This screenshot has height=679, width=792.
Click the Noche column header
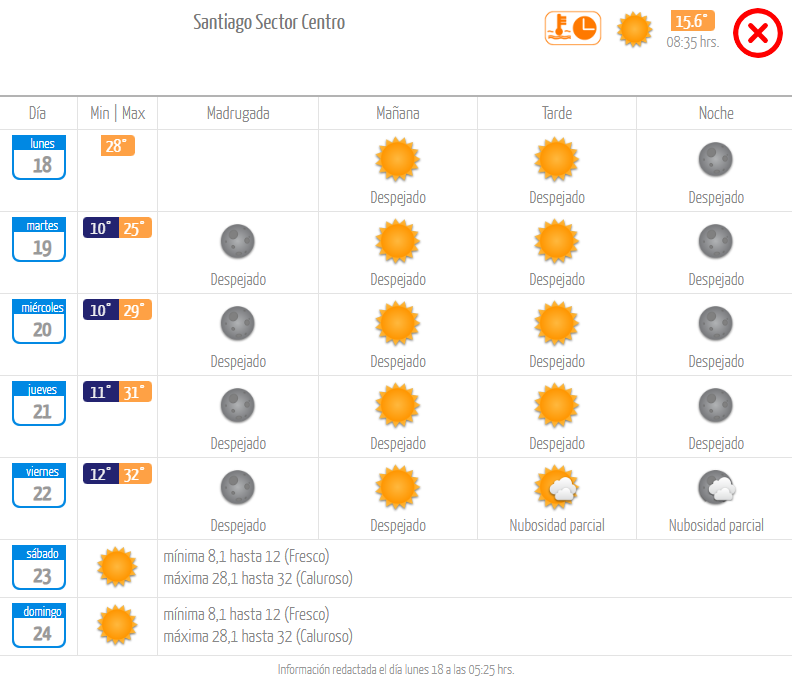click(716, 113)
